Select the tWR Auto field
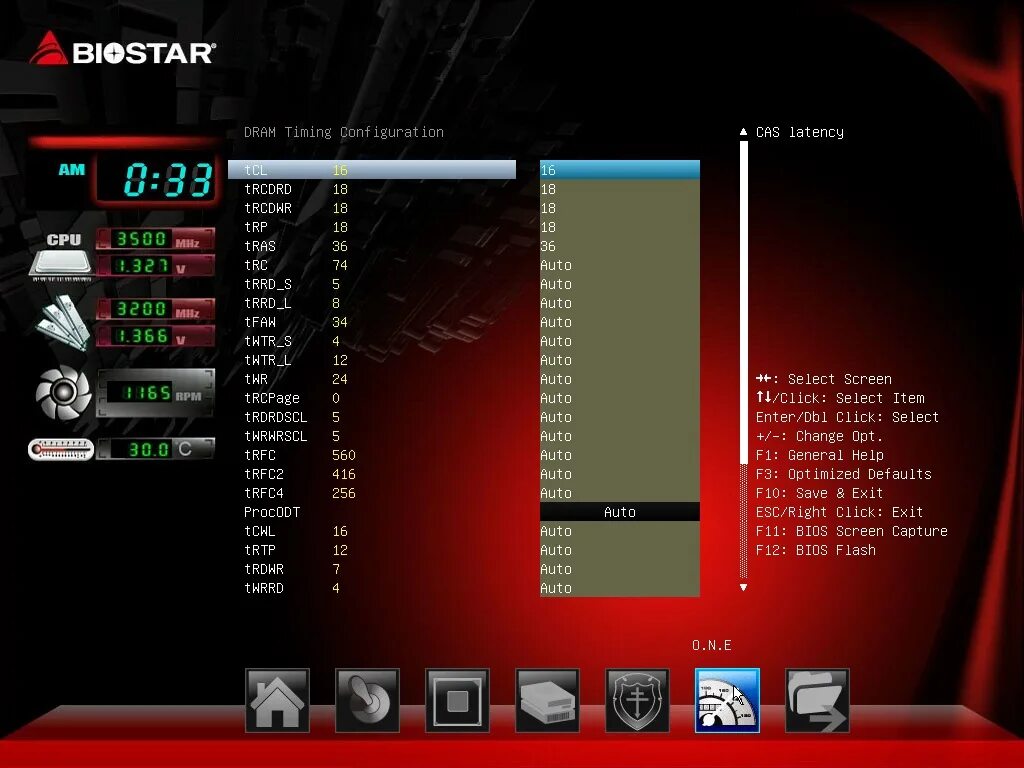The width and height of the screenshot is (1024, 768). click(x=620, y=379)
